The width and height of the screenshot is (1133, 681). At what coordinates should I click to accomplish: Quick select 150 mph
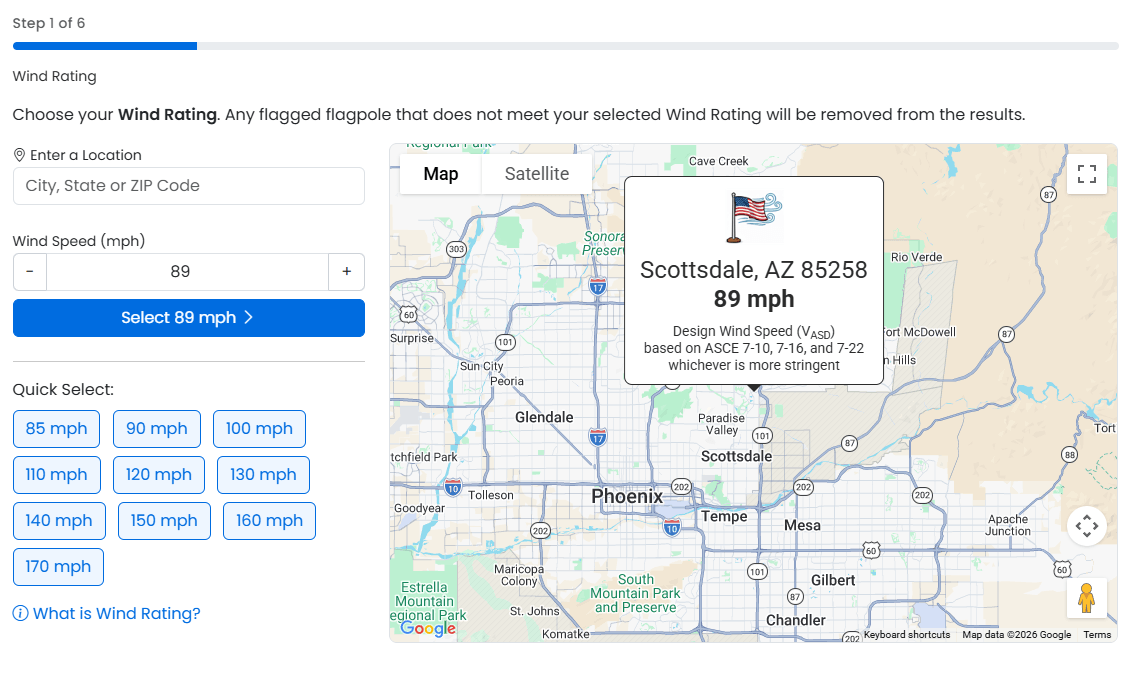(x=164, y=521)
